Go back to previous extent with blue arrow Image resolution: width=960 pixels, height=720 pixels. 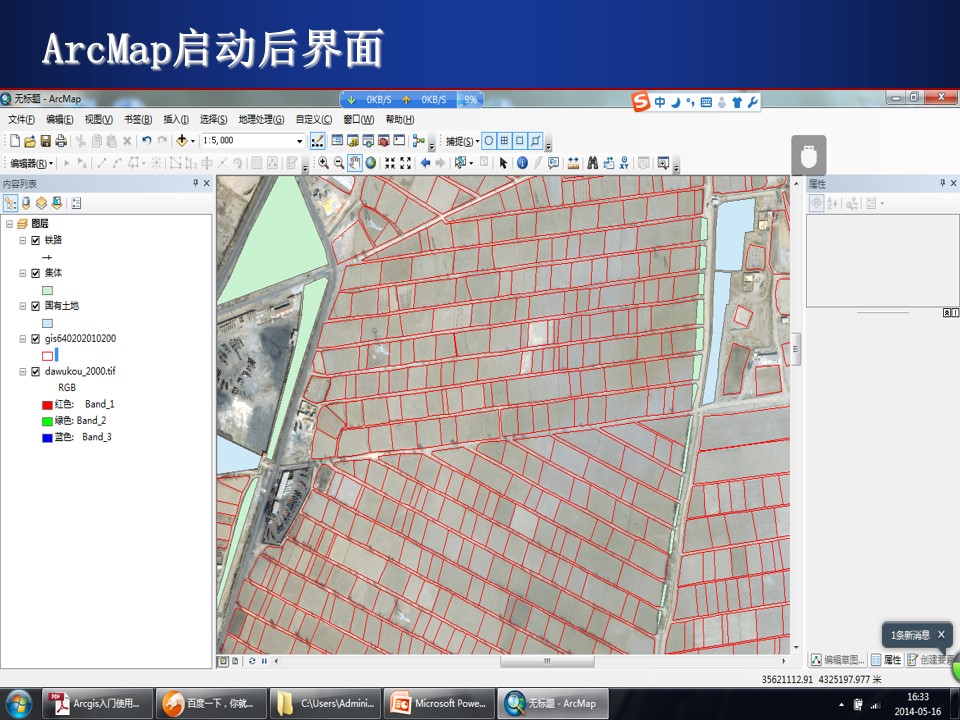click(426, 163)
